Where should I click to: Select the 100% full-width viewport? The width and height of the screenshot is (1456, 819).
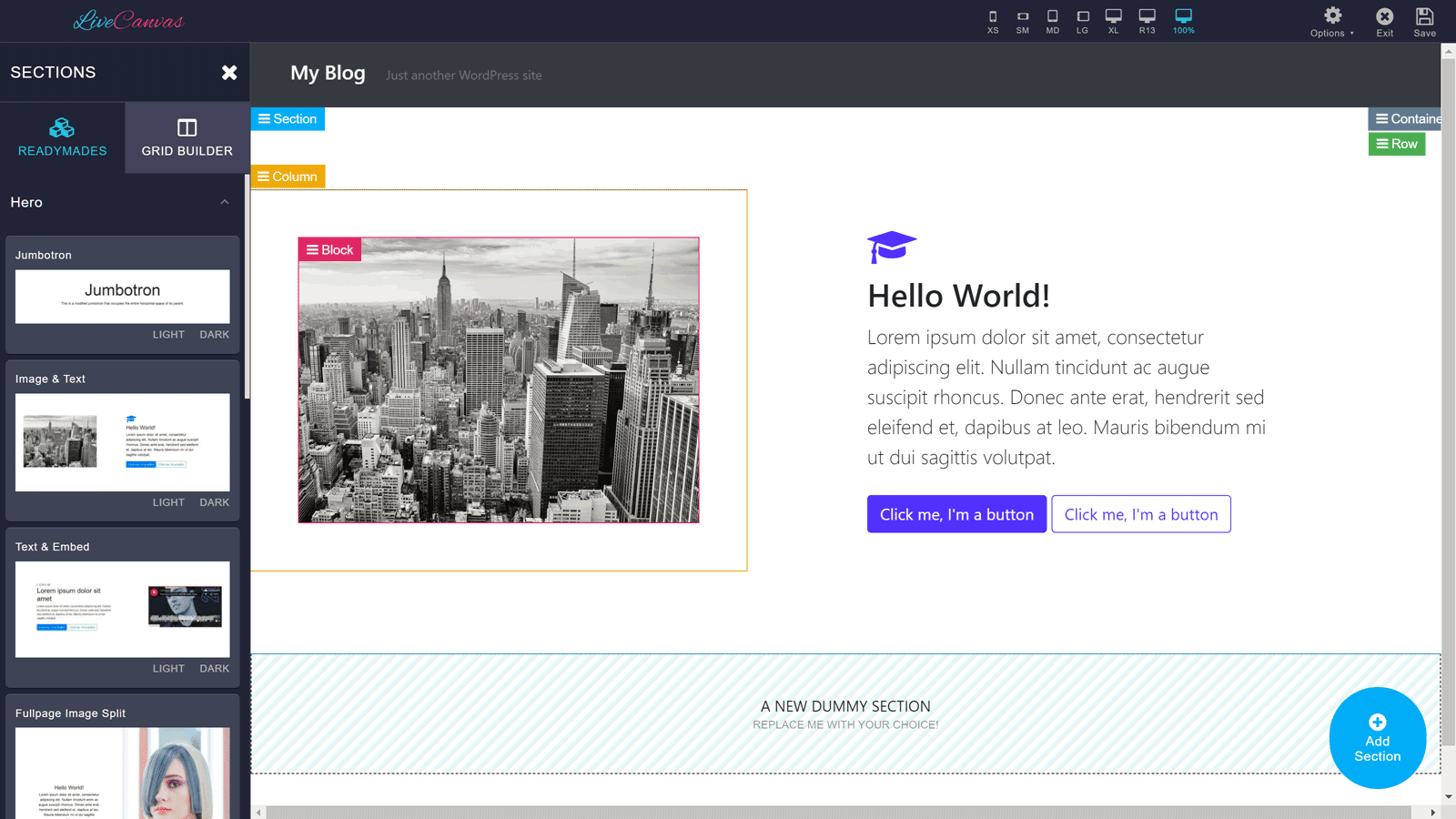click(x=1184, y=22)
